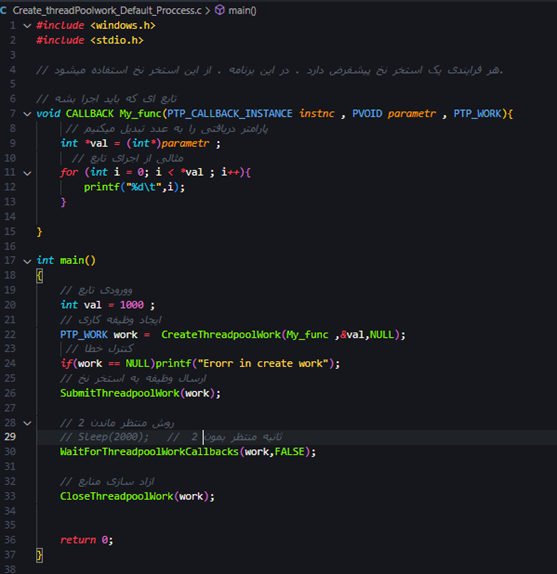The height and width of the screenshot is (574, 557).
Task: Click printf call on line 12
Action: 102,187
